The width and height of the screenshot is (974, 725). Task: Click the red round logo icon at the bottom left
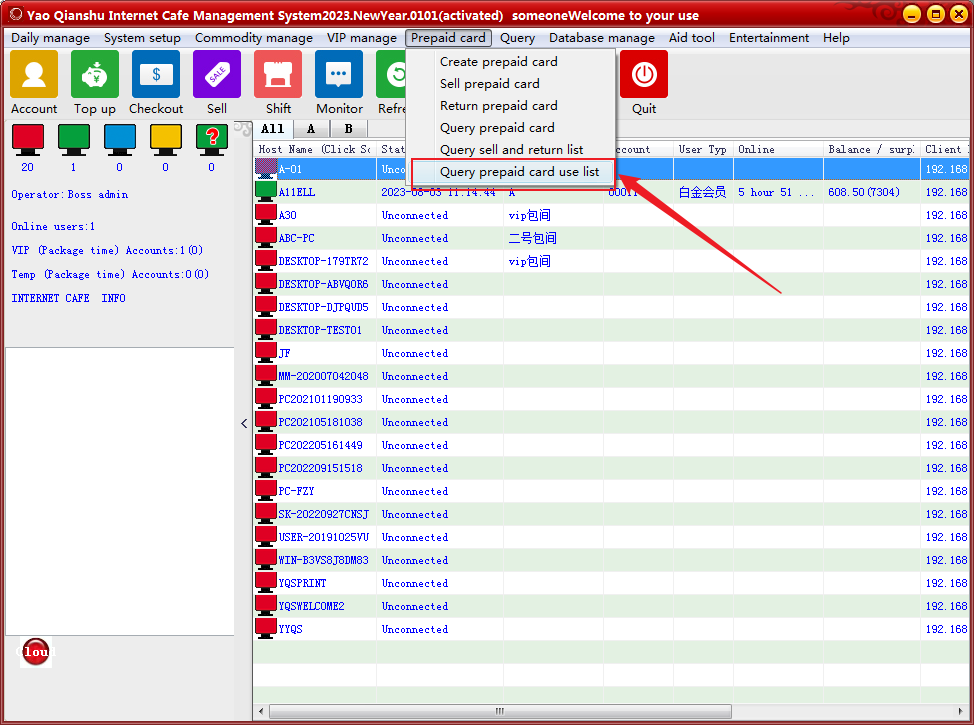36,651
